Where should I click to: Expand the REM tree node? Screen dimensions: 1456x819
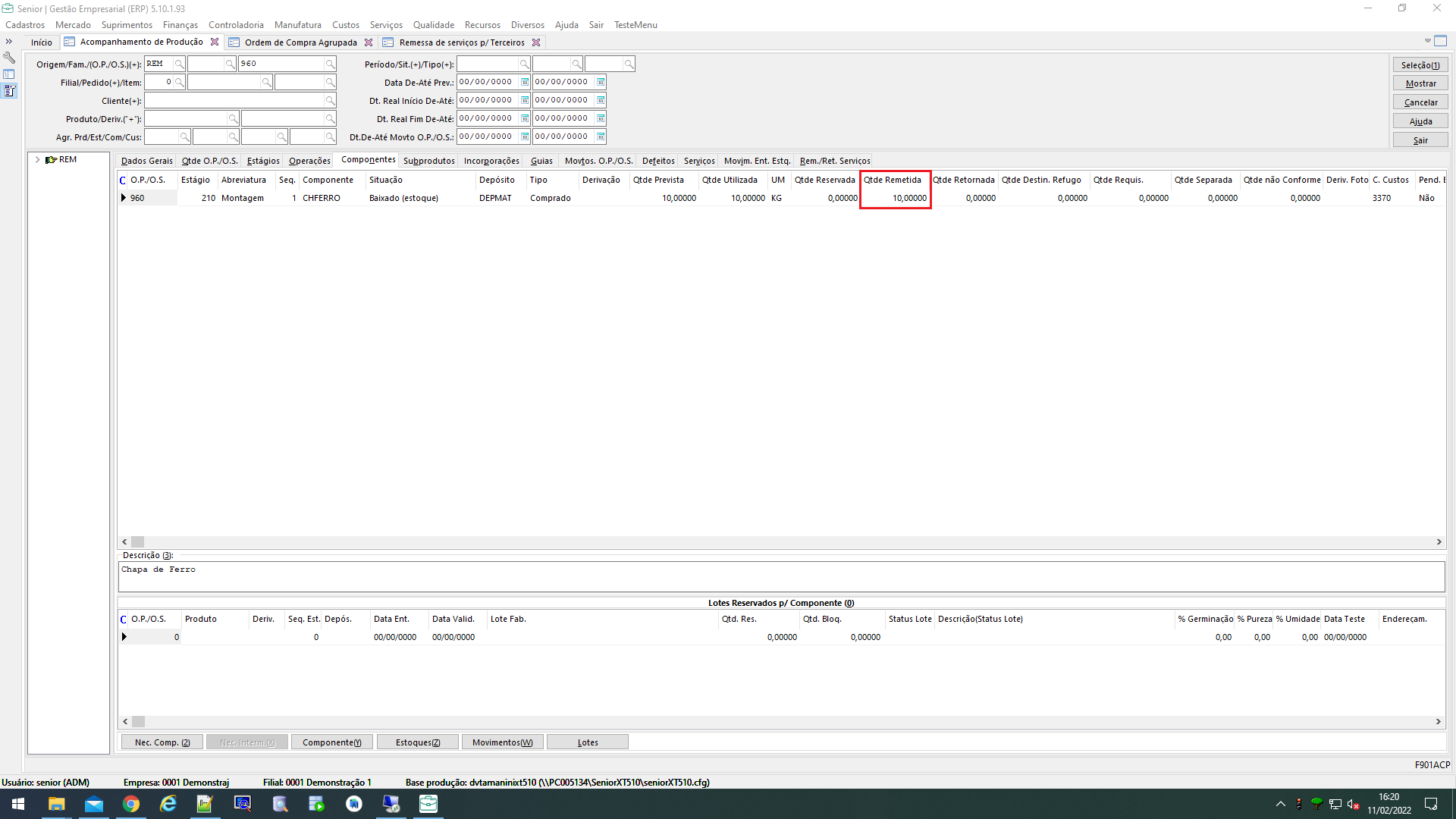click(x=37, y=160)
